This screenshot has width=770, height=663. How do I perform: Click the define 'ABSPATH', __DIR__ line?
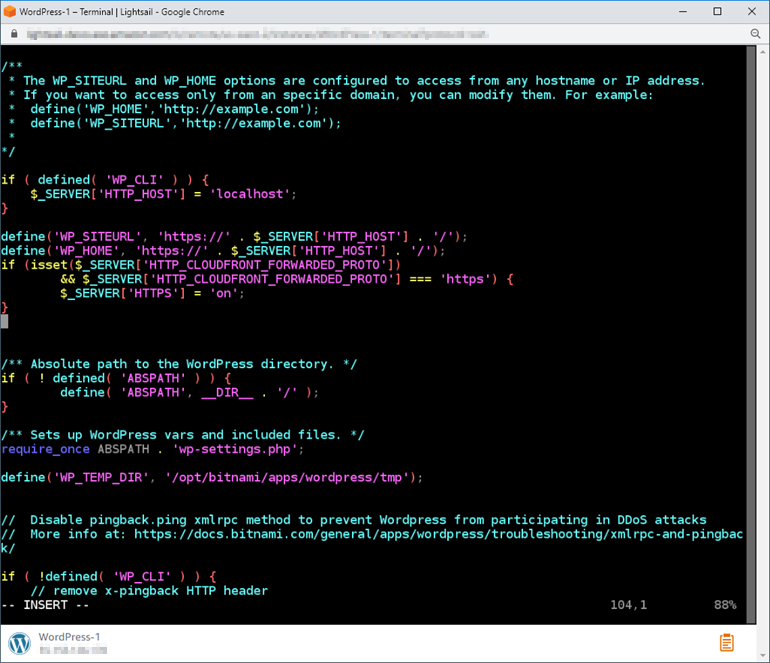[189, 393]
